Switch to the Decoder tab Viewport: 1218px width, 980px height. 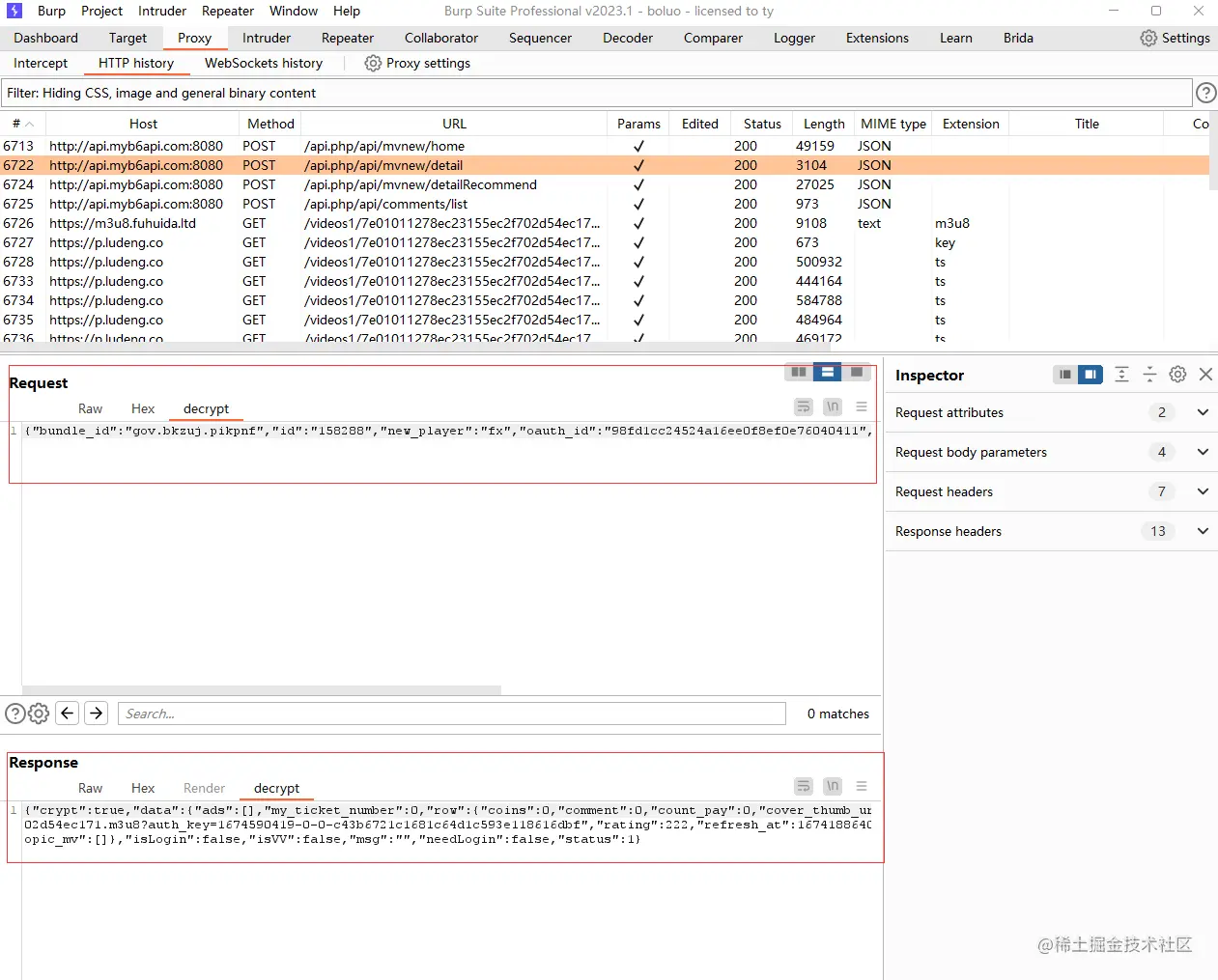628,38
